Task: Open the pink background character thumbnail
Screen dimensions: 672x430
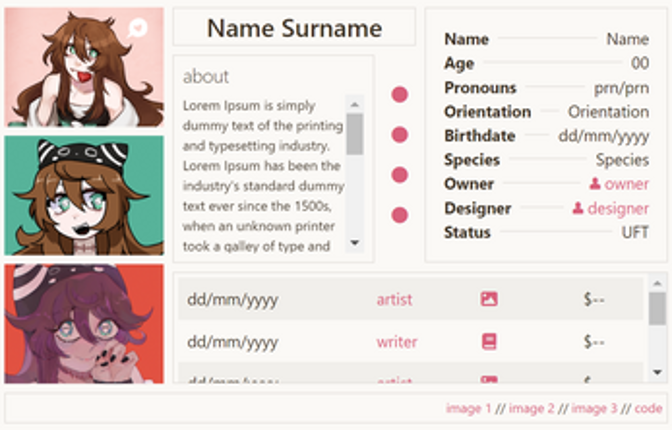Action: 84,67
